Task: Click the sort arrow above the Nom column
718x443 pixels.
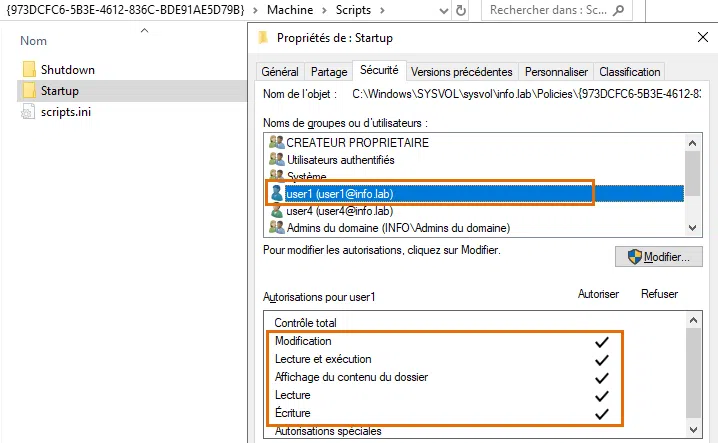Action: [x=144, y=30]
